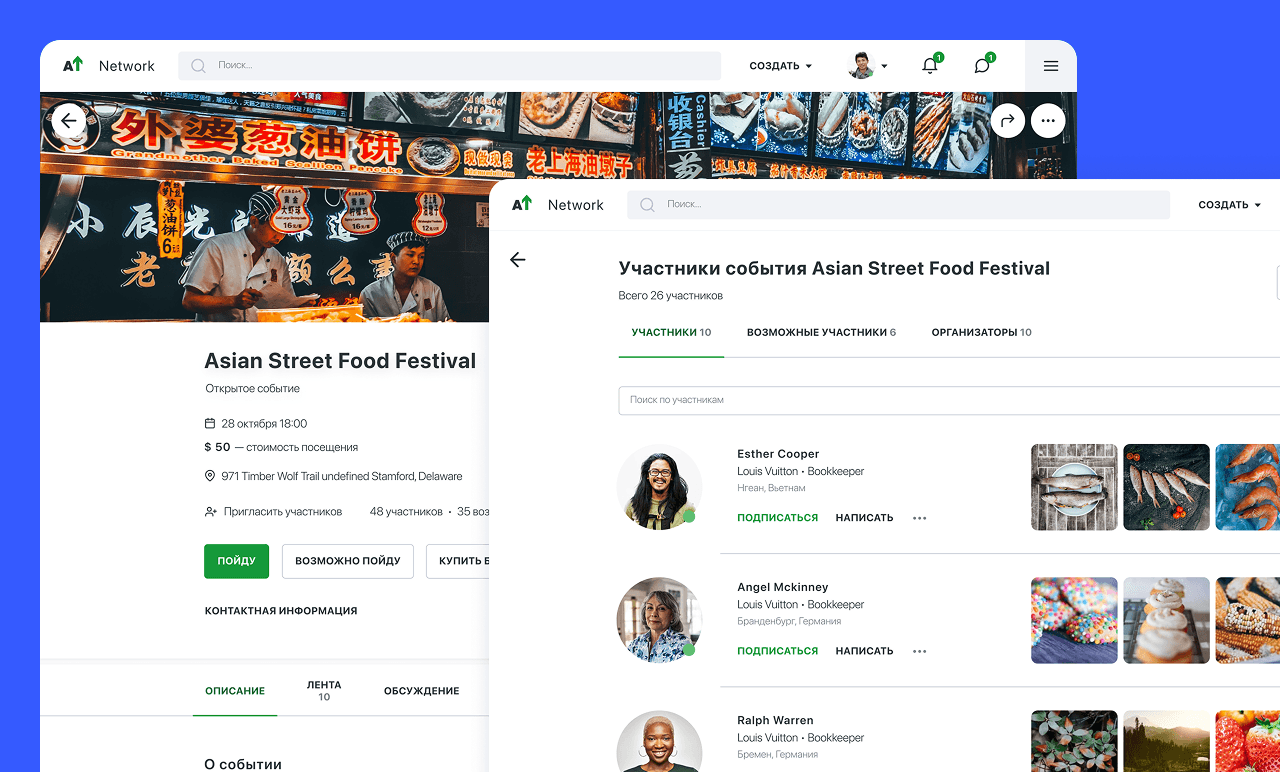Open more options for Angel Mckinney
This screenshot has height=772, width=1280.
click(x=920, y=651)
